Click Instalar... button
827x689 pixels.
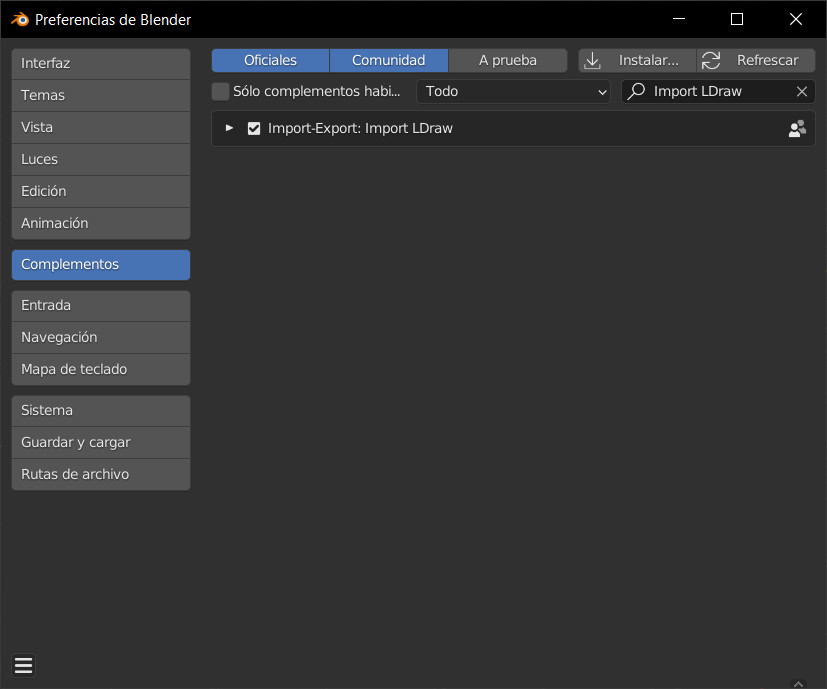637,61
